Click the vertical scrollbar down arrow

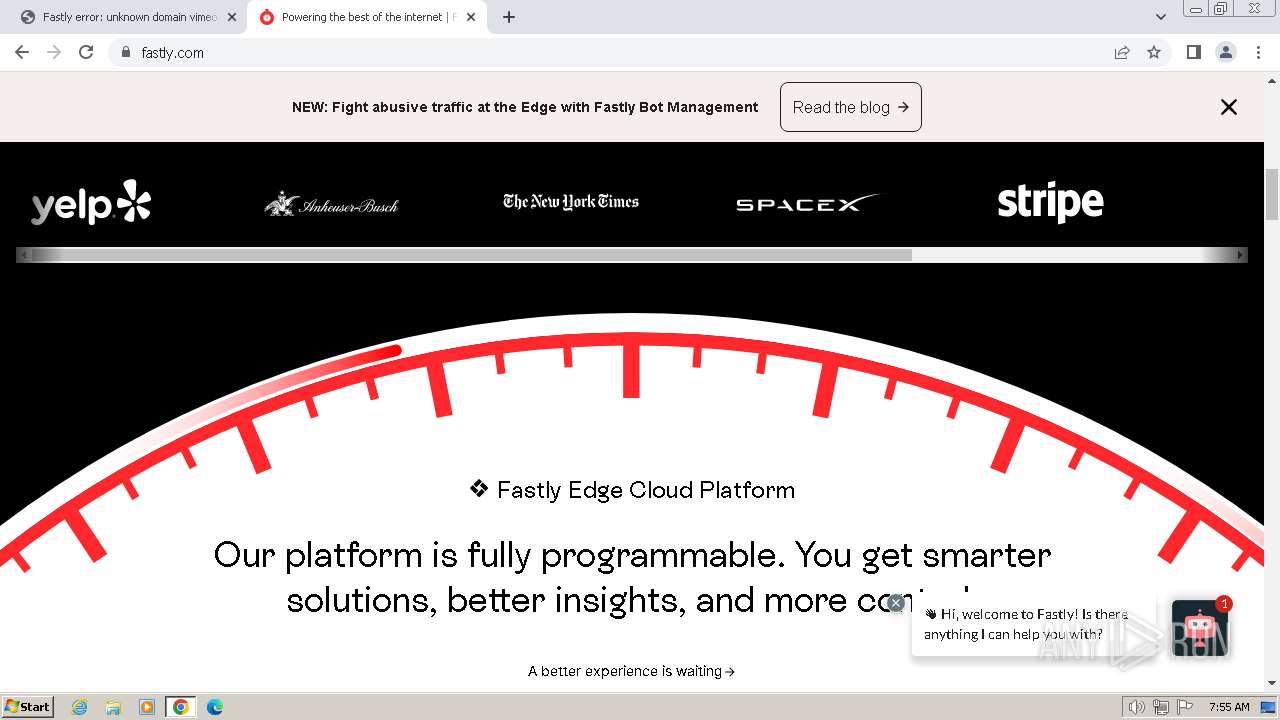(1272, 683)
